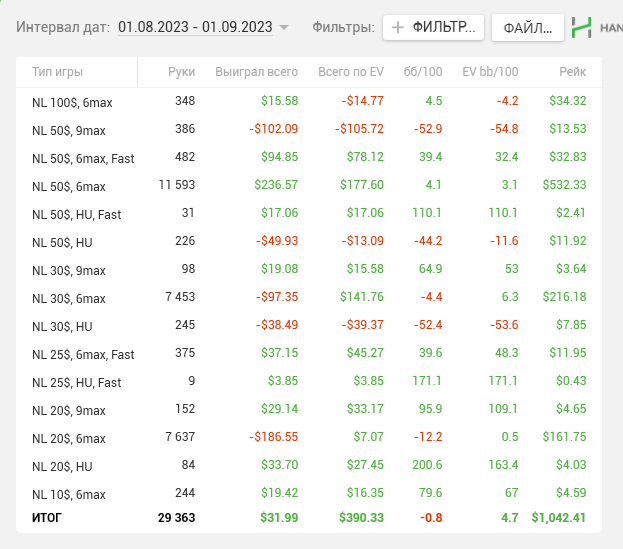Viewport: 623px width, 549px height.
Task: Click won value $94.85
Action: (279, 157)
